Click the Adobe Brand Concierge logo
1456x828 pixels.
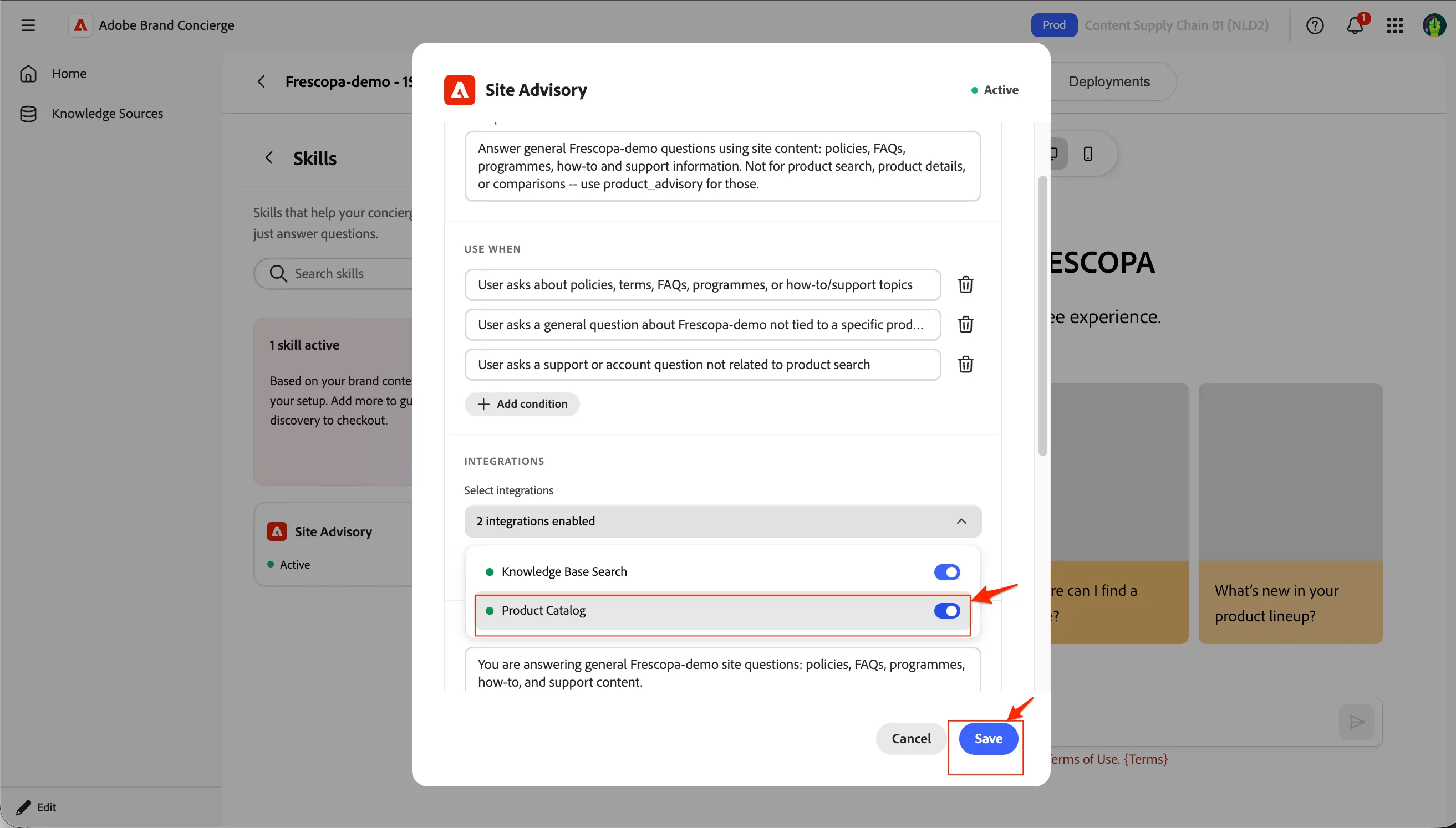(80, 25)
